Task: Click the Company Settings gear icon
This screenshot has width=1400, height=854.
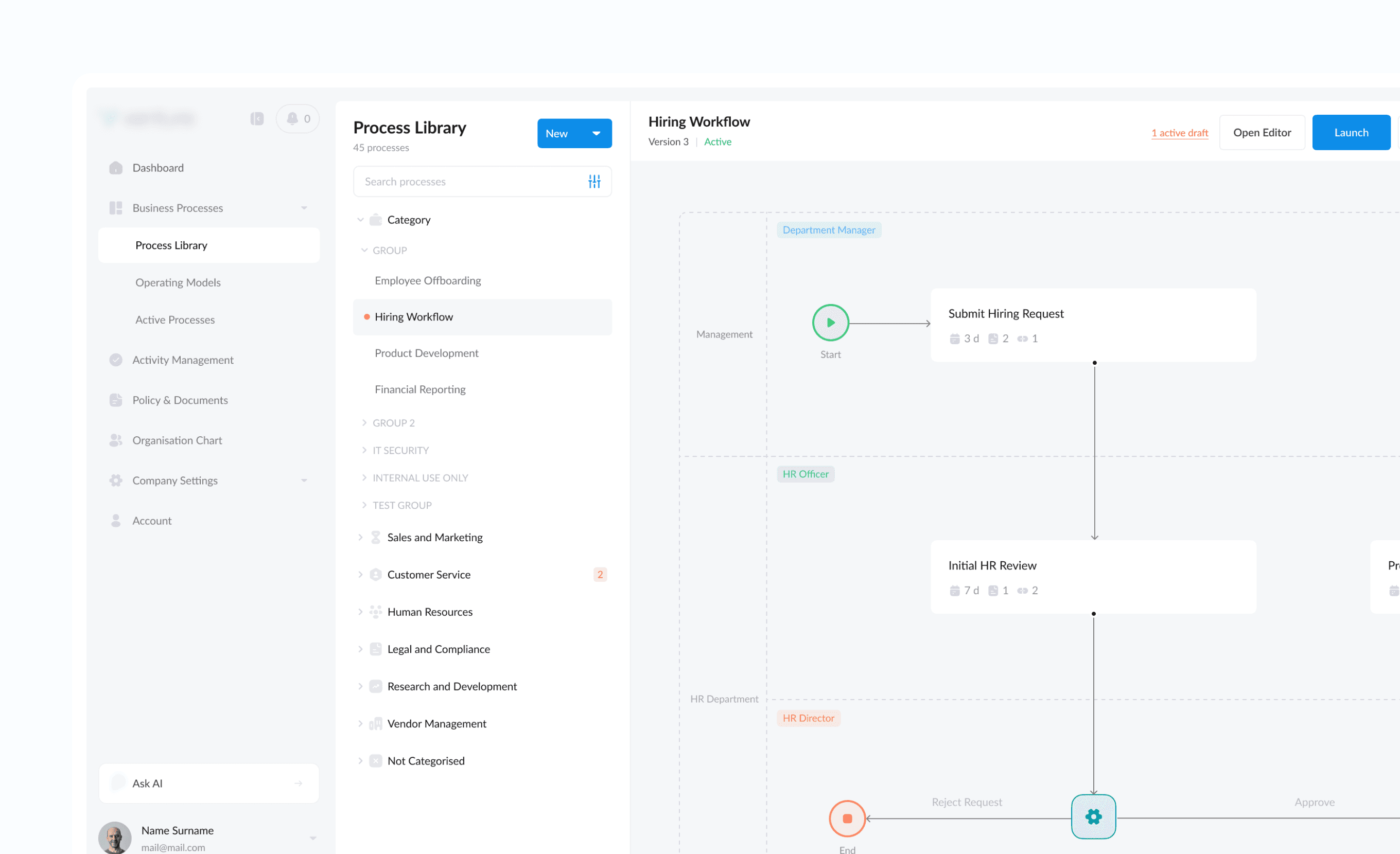Action: pyautogui.click(x=116, y=481)
